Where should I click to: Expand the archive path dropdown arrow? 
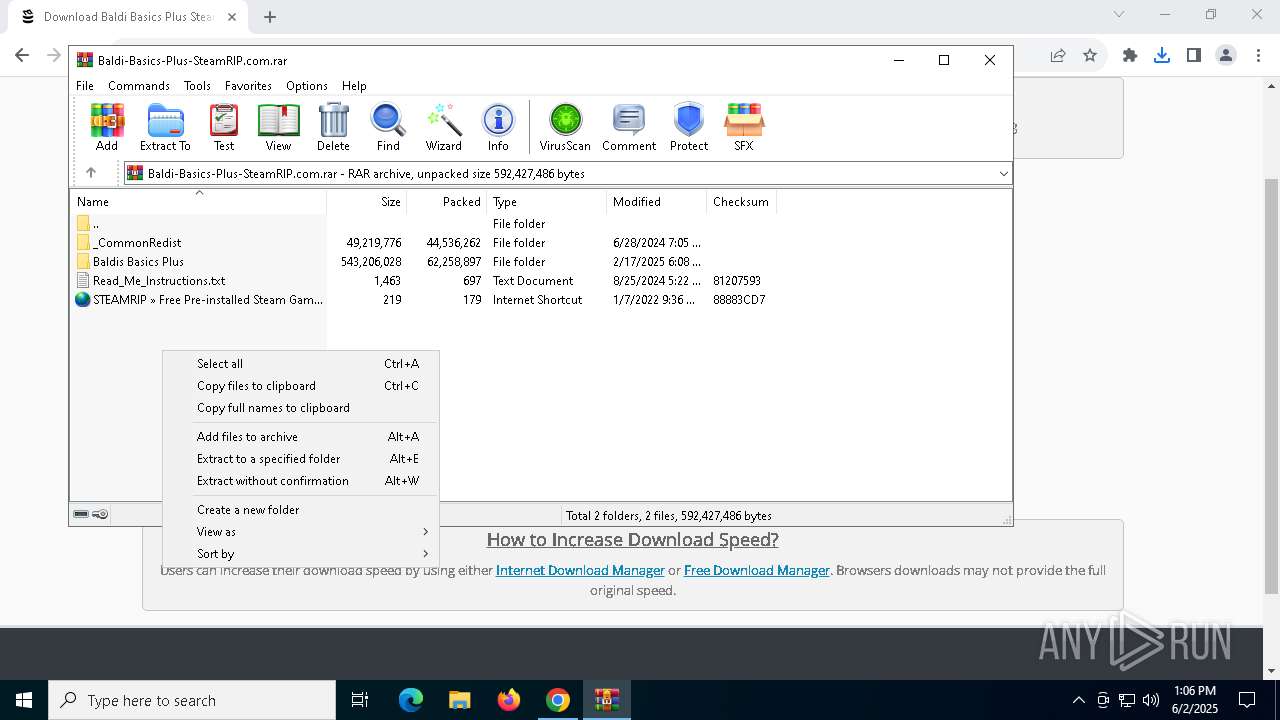(x=1003, y=174)
